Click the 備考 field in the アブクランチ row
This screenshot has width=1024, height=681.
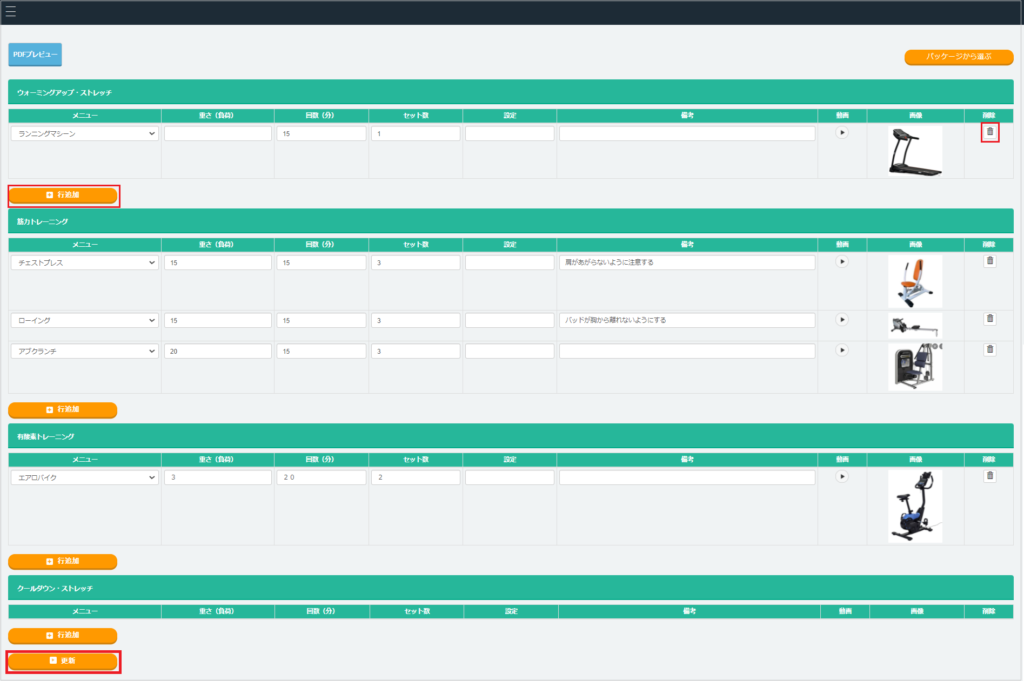point(687,351)
